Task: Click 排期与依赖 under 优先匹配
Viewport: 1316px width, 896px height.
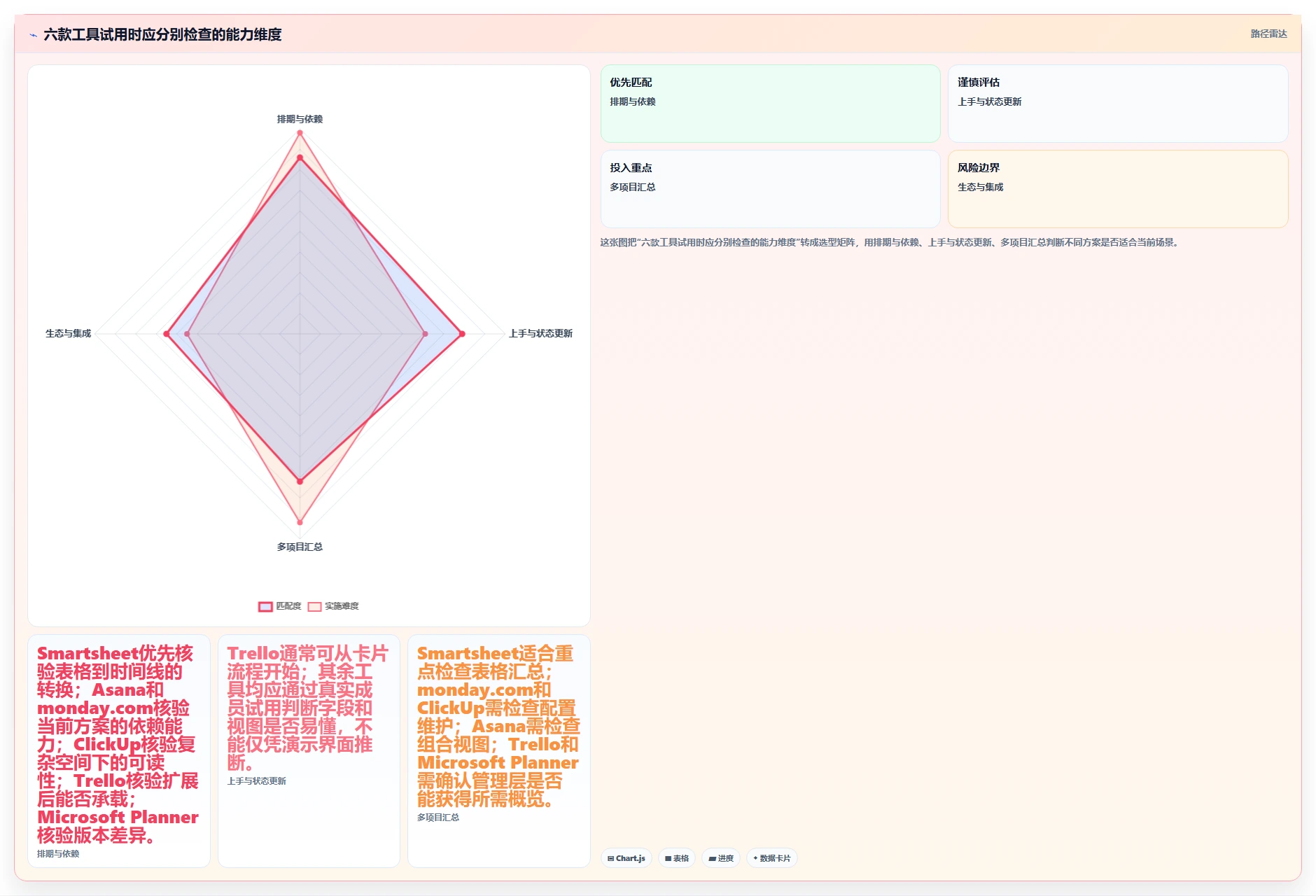Action: (633, 101)
